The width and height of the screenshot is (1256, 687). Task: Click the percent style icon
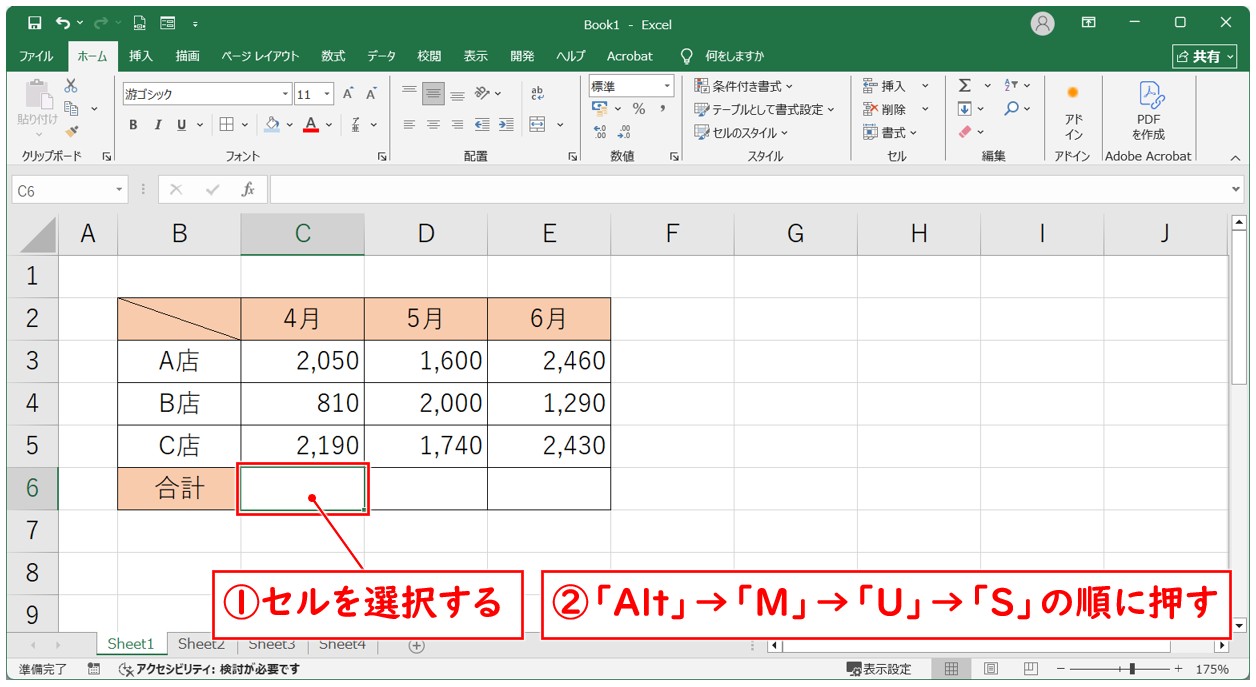tap(638, 109)
